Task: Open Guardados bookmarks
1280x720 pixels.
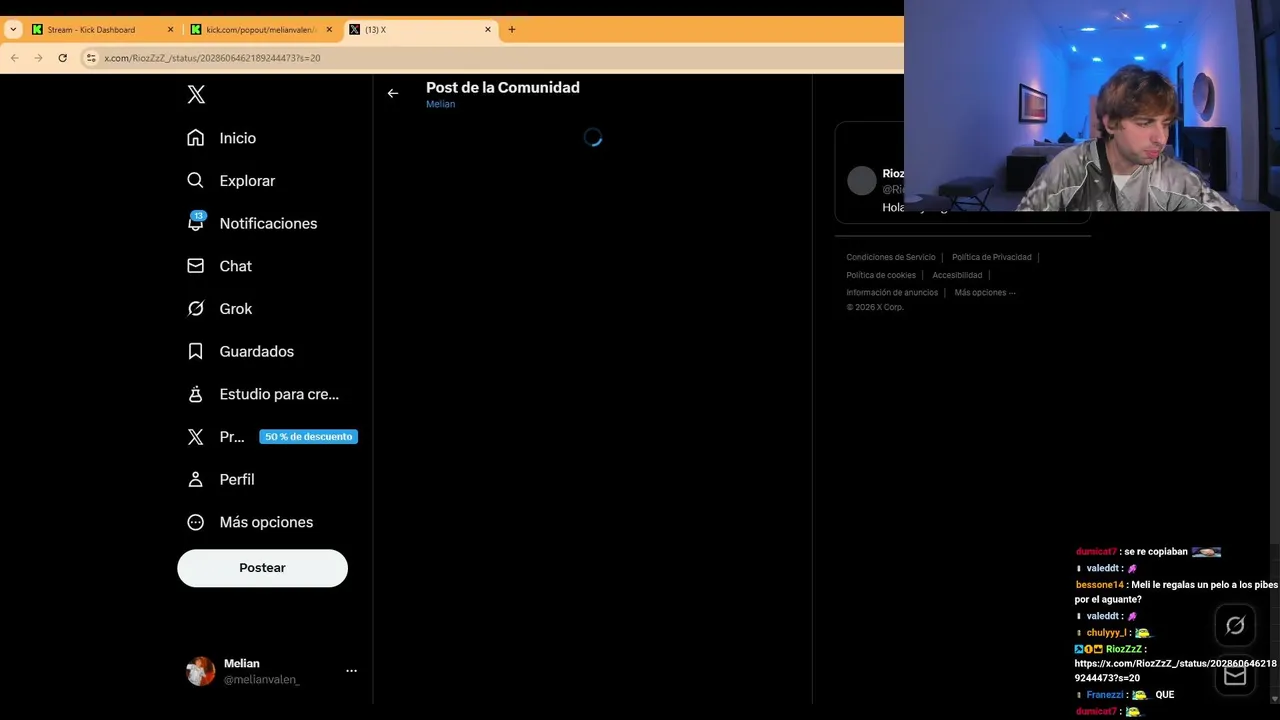Action: coord(241,351)
